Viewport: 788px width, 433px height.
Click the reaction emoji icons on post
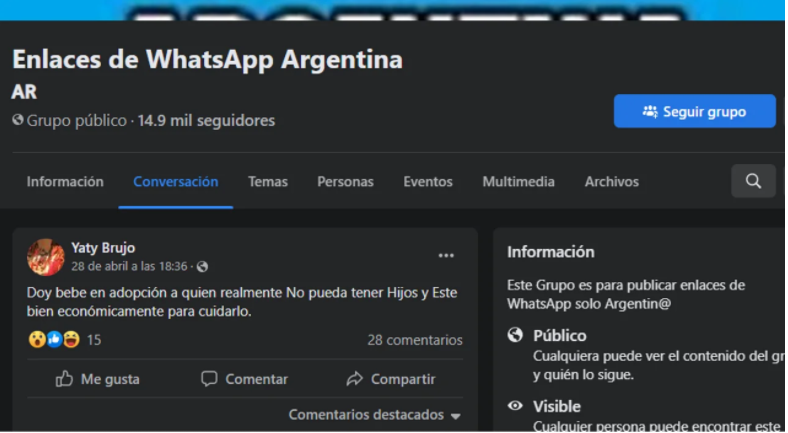pyautogui.click(x=53, y=340)
